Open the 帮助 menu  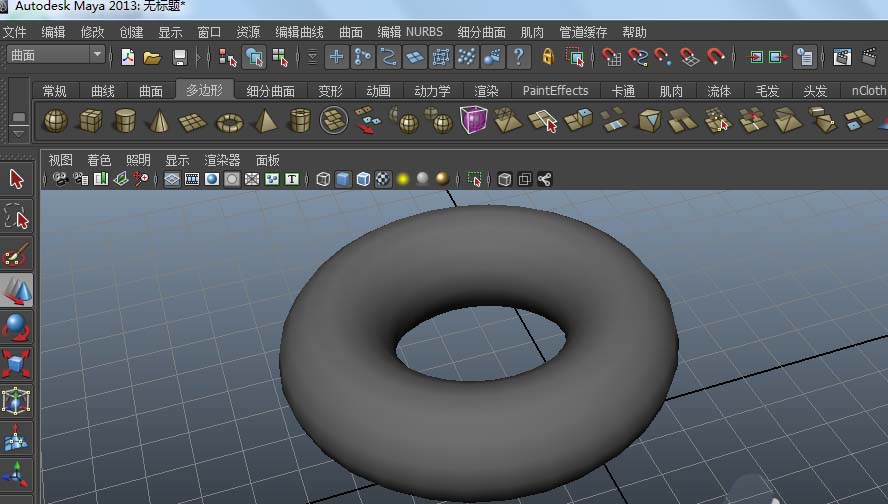pos(634,32)
